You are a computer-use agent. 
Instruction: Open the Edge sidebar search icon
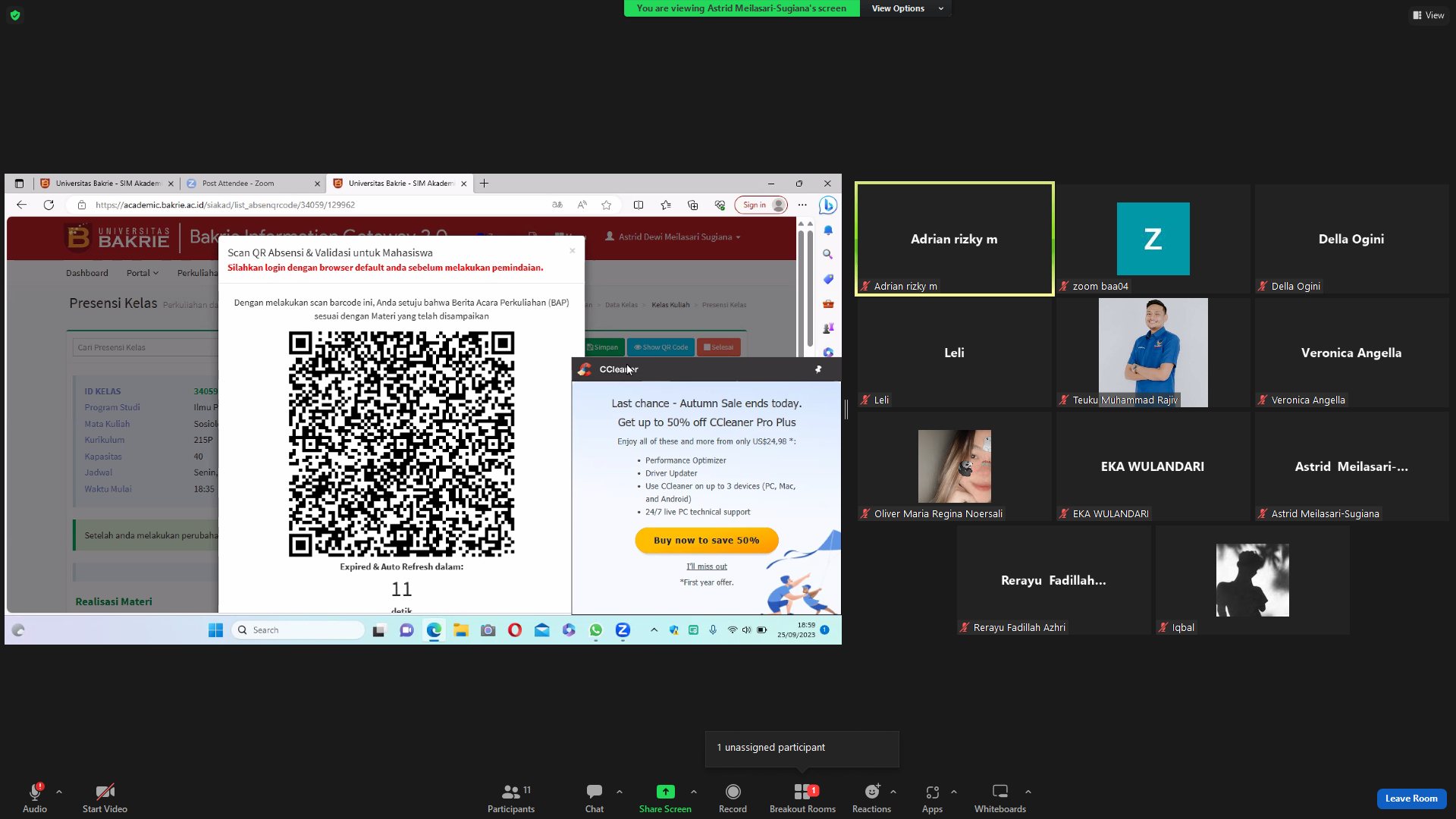(828, 255)
